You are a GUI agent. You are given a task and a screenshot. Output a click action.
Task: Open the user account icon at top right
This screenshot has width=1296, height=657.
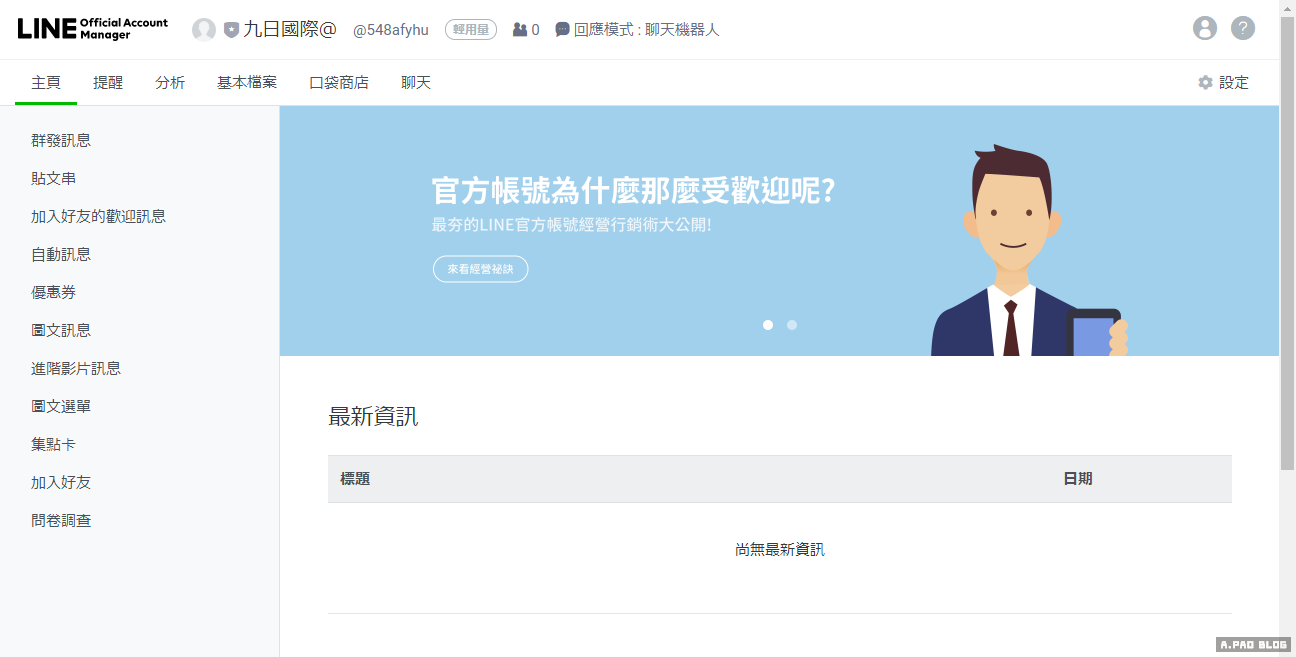point(1205,28)
